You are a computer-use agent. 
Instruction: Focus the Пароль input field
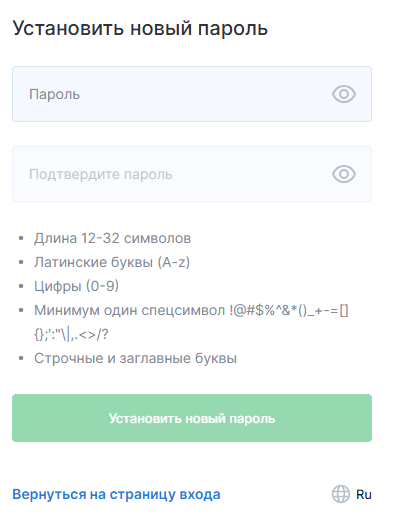tap(192, 94)
